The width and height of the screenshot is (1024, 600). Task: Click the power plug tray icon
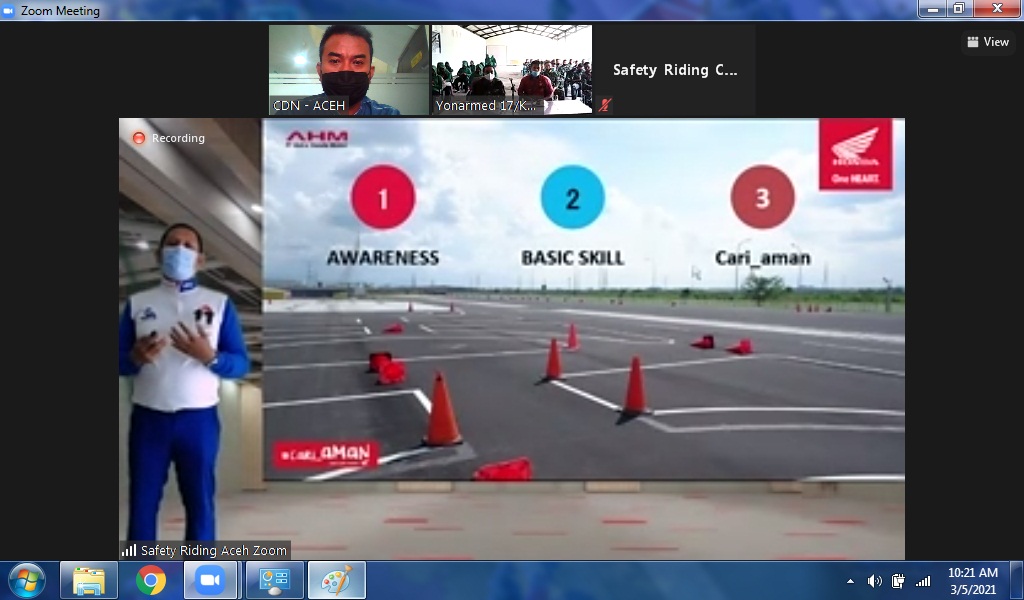(x=898, y=581)
